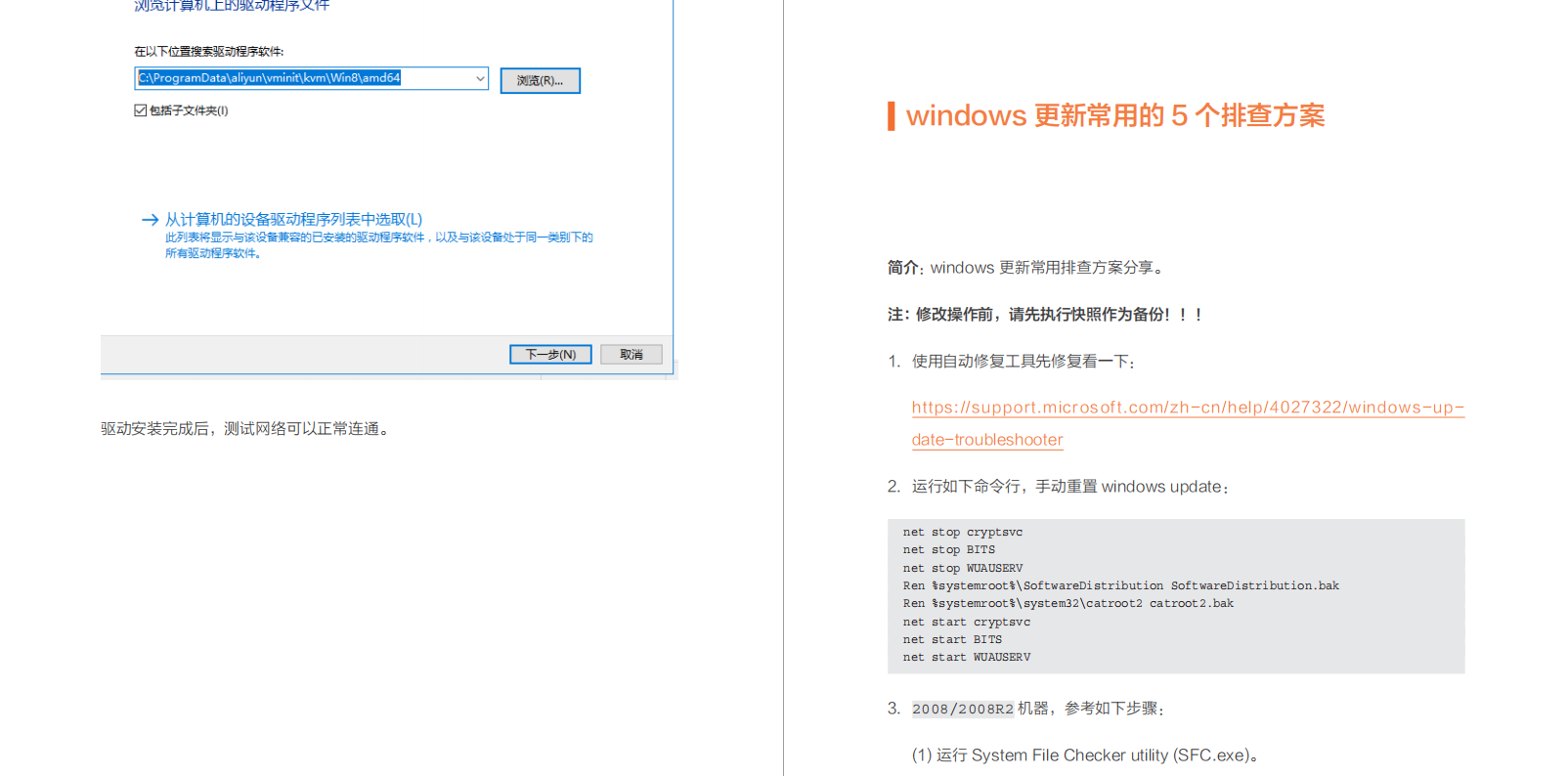
Task: Click the line net stop BITS
Action: [949, 549]
